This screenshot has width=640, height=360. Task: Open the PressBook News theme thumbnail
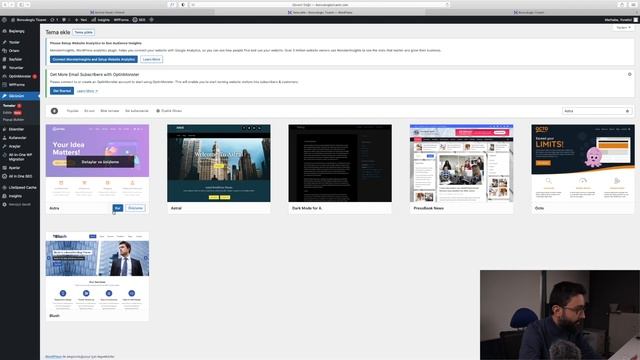(x=461, y=163)
